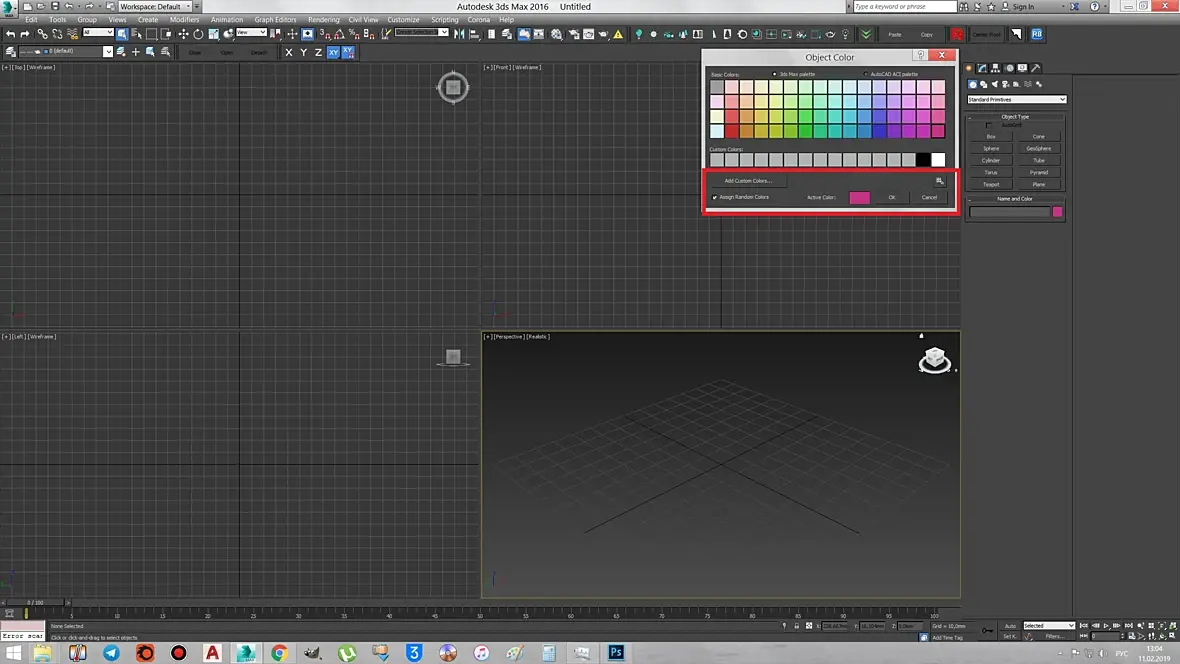Uncheck the Assign Random Colors checkbox
This screenshot has width=1180, height=664.
click(x=715, y=197)
